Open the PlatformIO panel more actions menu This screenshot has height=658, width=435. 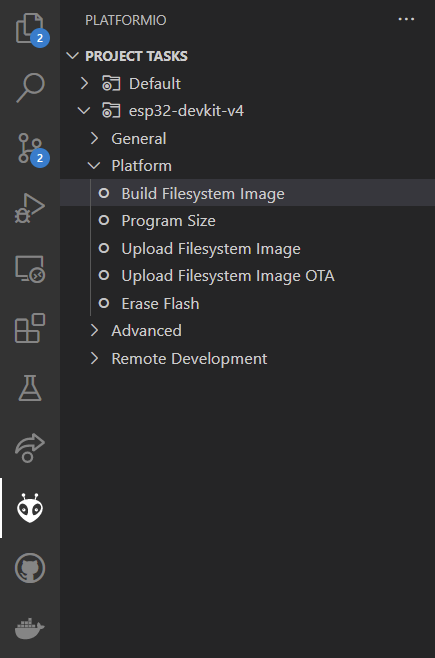pos(406,19)
